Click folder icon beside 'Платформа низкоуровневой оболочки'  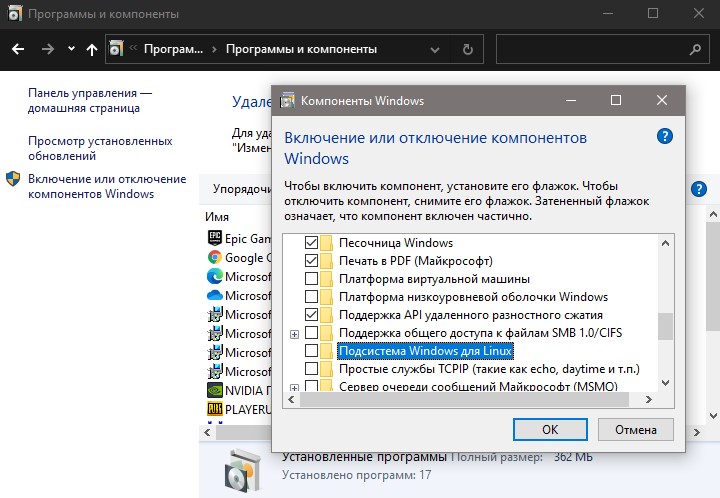pos(326,297)
